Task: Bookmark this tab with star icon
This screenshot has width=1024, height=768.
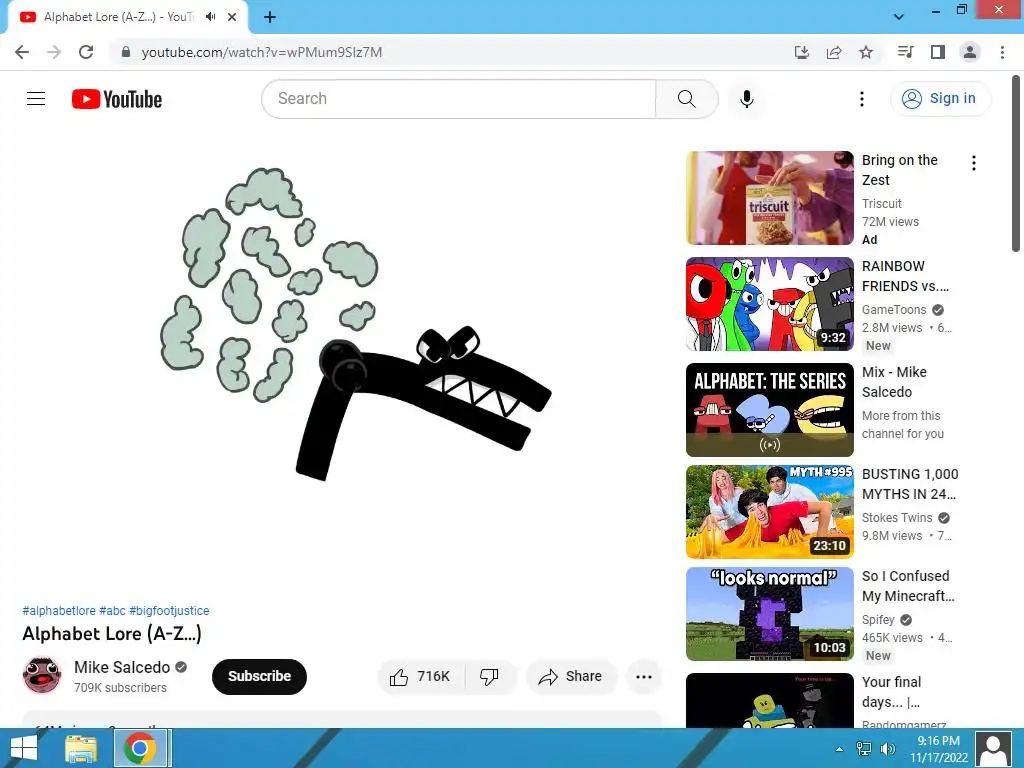Action: tap(866, 52)
